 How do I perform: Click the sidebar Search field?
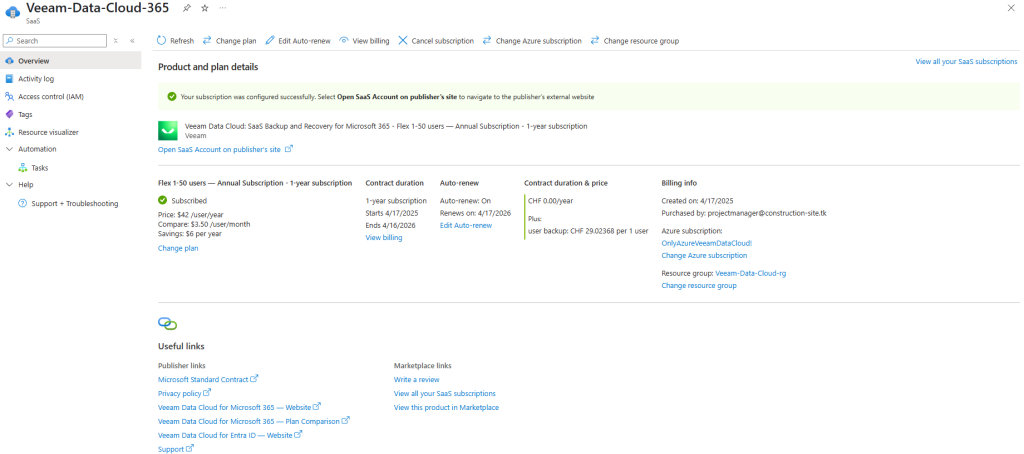(x=55, y=41)
